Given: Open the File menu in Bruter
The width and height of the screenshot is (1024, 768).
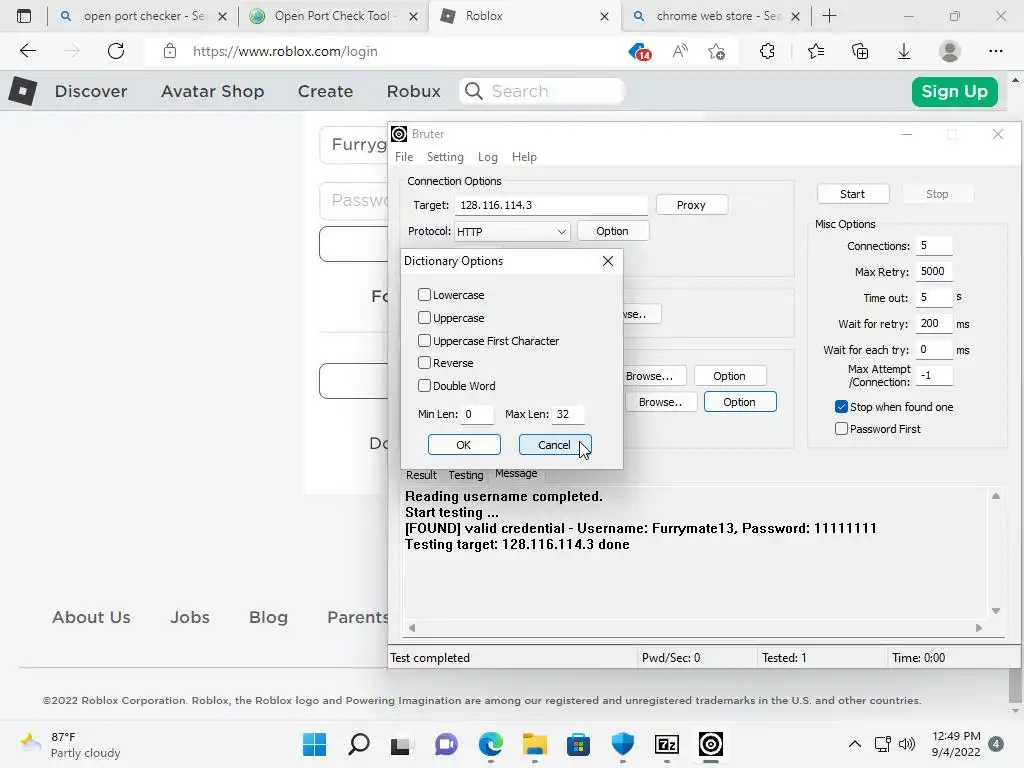Looking at the screenshot, I should (x=404, y=157).
